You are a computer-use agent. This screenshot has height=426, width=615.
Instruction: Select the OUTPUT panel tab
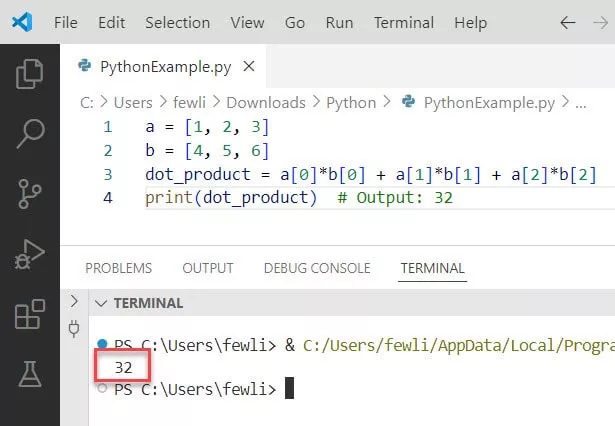207,268
